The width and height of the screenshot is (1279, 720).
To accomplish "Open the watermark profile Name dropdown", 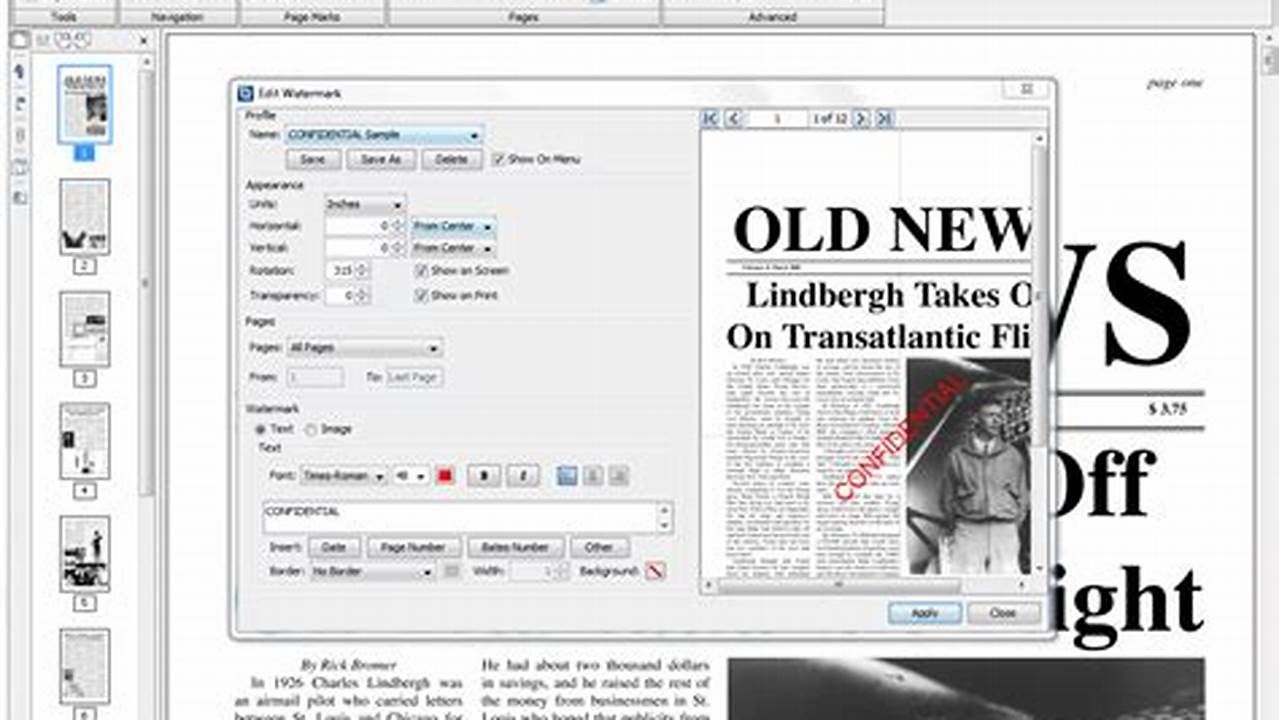I will 476,134.
